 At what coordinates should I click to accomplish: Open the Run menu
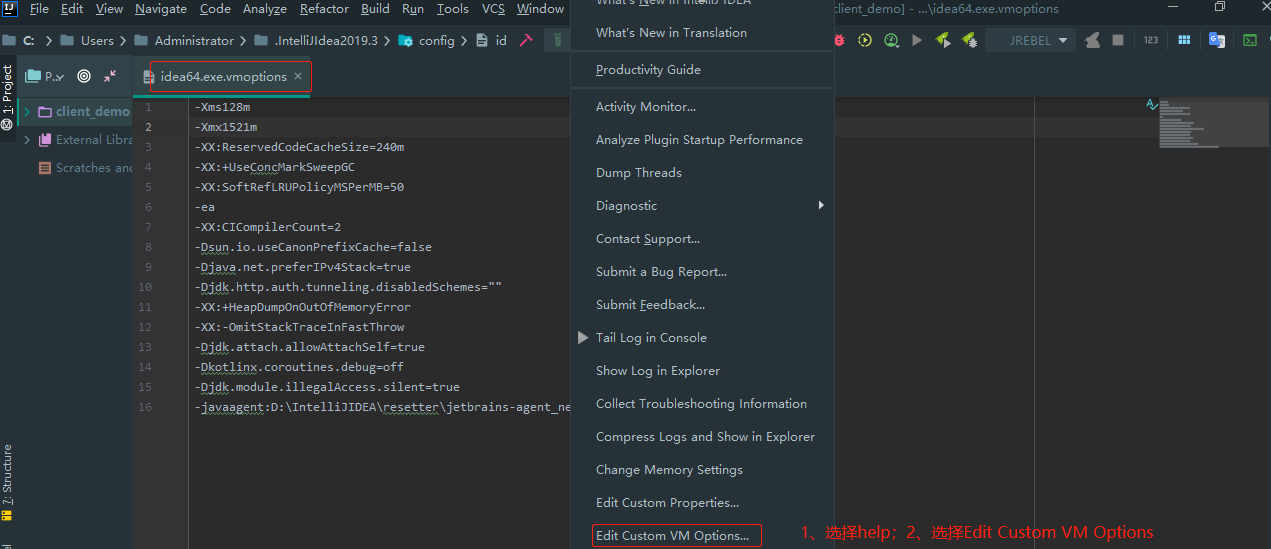coord(413,9)
